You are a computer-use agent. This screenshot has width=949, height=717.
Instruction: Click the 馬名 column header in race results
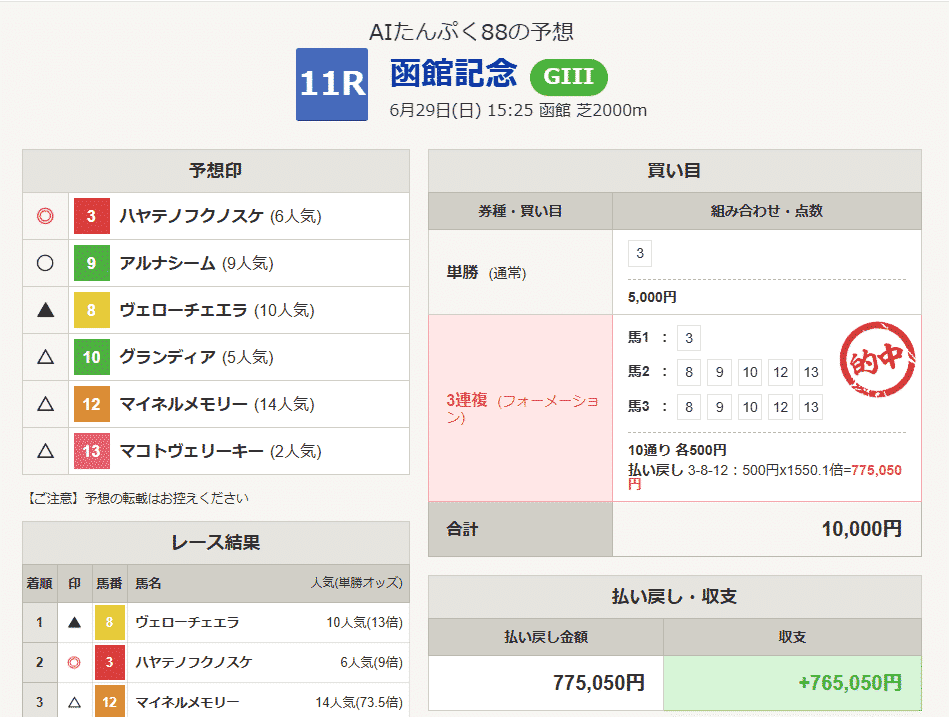click(x=148, y=583)
